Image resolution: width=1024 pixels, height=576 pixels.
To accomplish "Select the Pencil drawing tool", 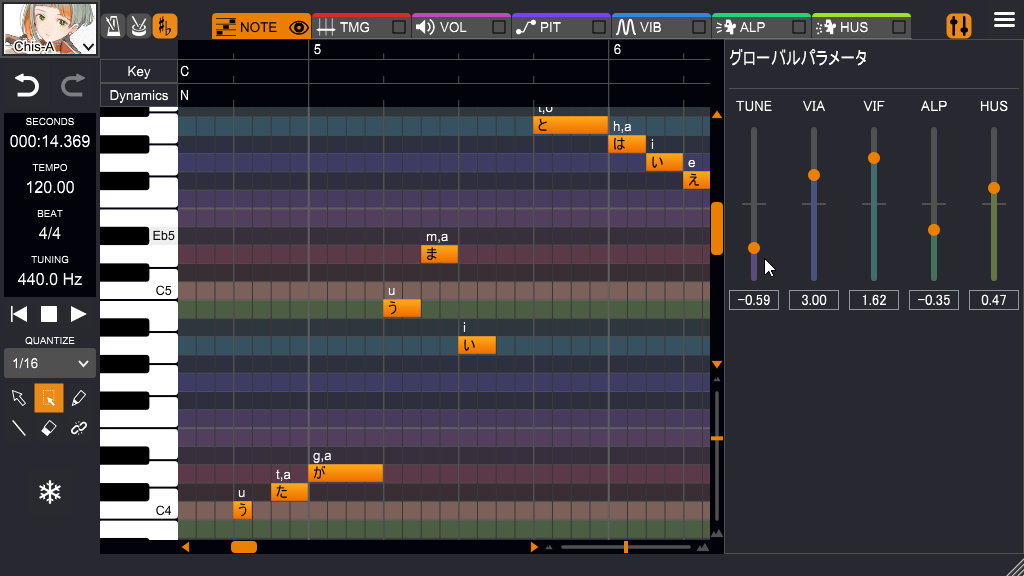I will click(x=79, y=398).
